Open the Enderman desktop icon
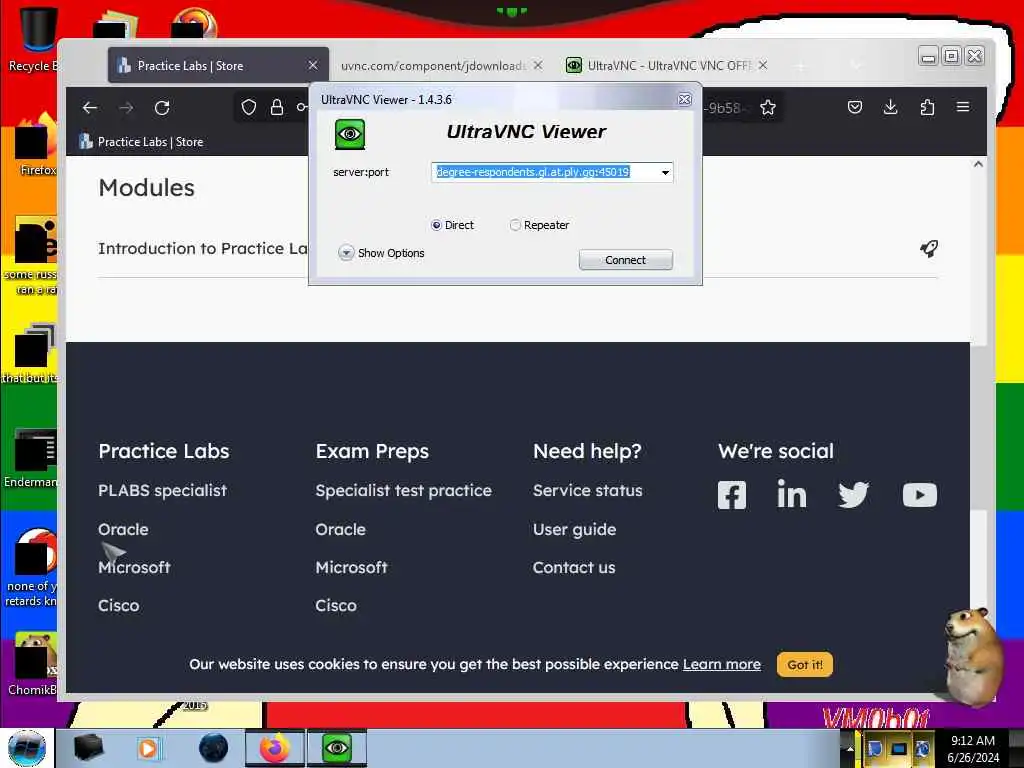 [31, 458]
